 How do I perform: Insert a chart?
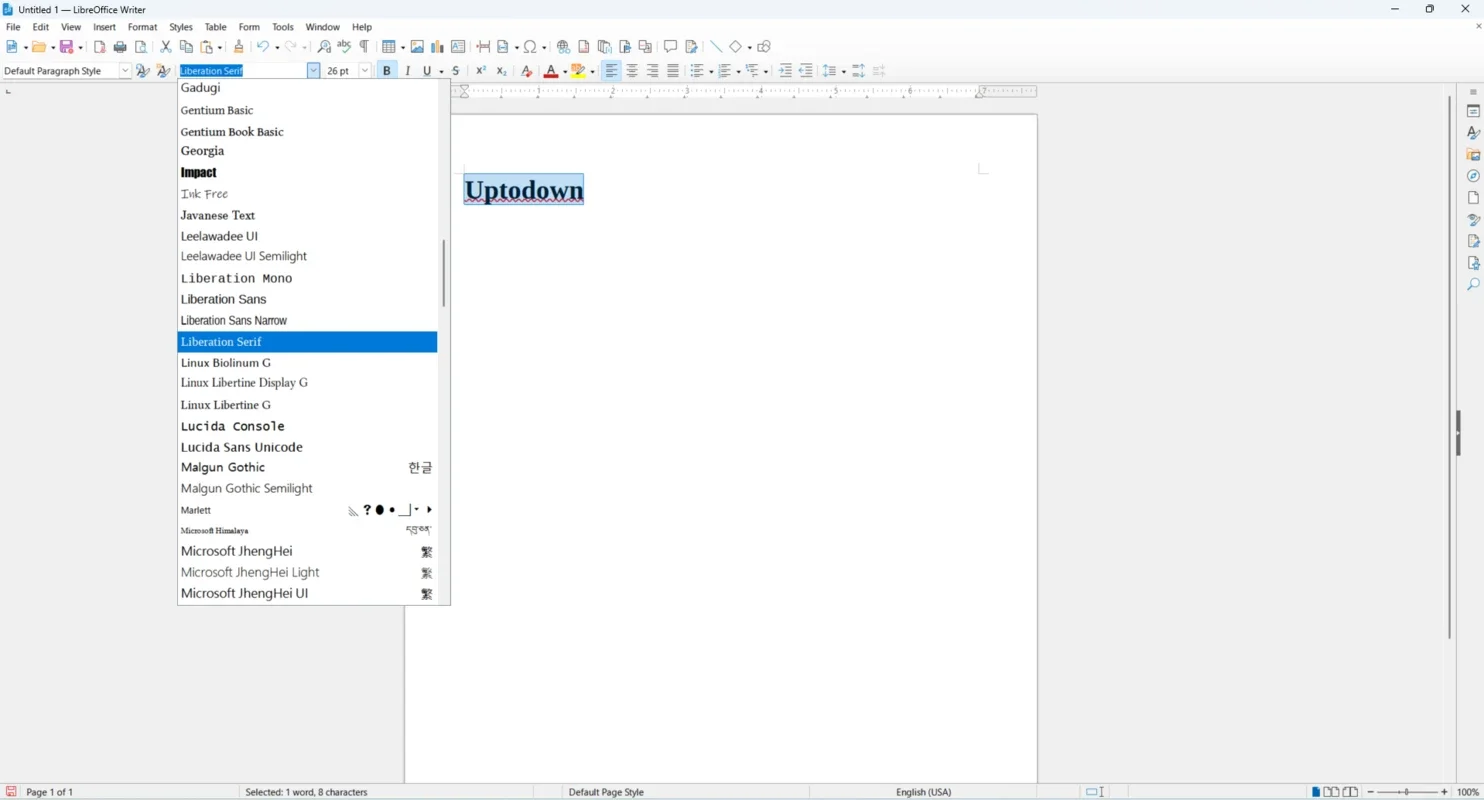437,46
